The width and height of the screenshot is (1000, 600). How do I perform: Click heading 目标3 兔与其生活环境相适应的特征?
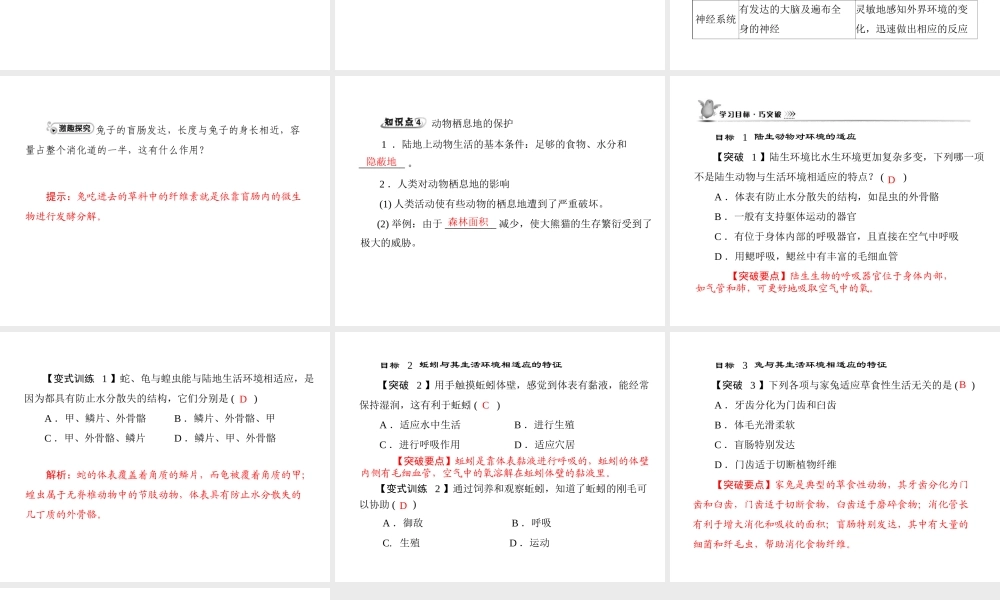[x=800, y=365]
